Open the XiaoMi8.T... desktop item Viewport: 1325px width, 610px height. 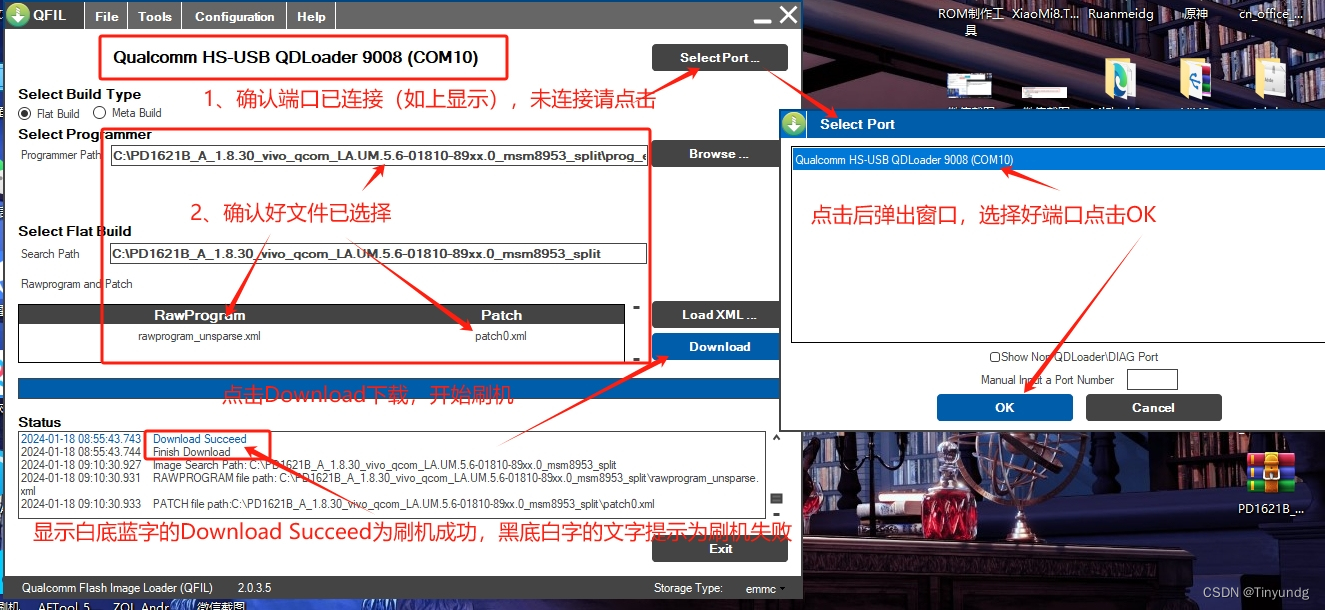click(x=1044, y=14)
